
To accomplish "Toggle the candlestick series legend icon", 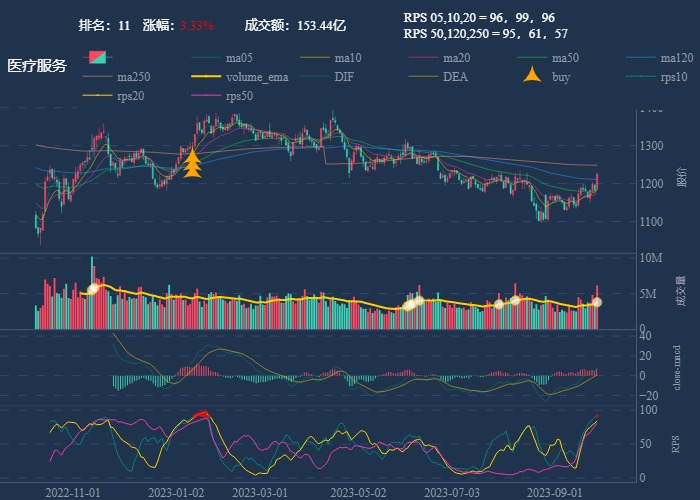I will pyautogui.click(x=97, y=57).
